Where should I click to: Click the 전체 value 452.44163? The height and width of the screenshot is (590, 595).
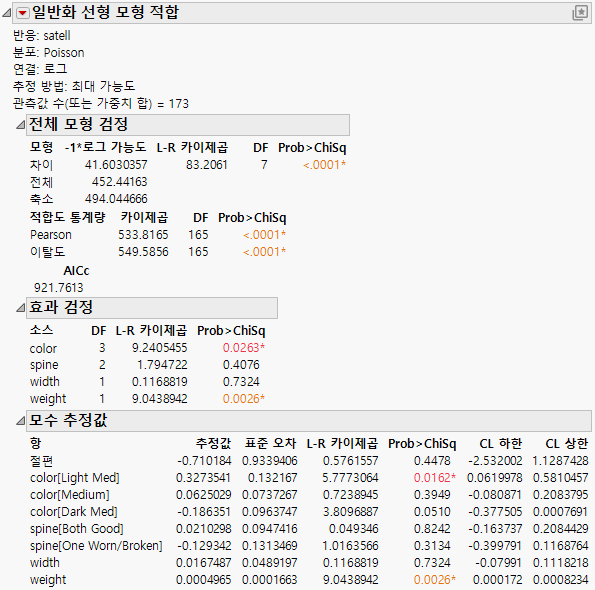point(119,182)
